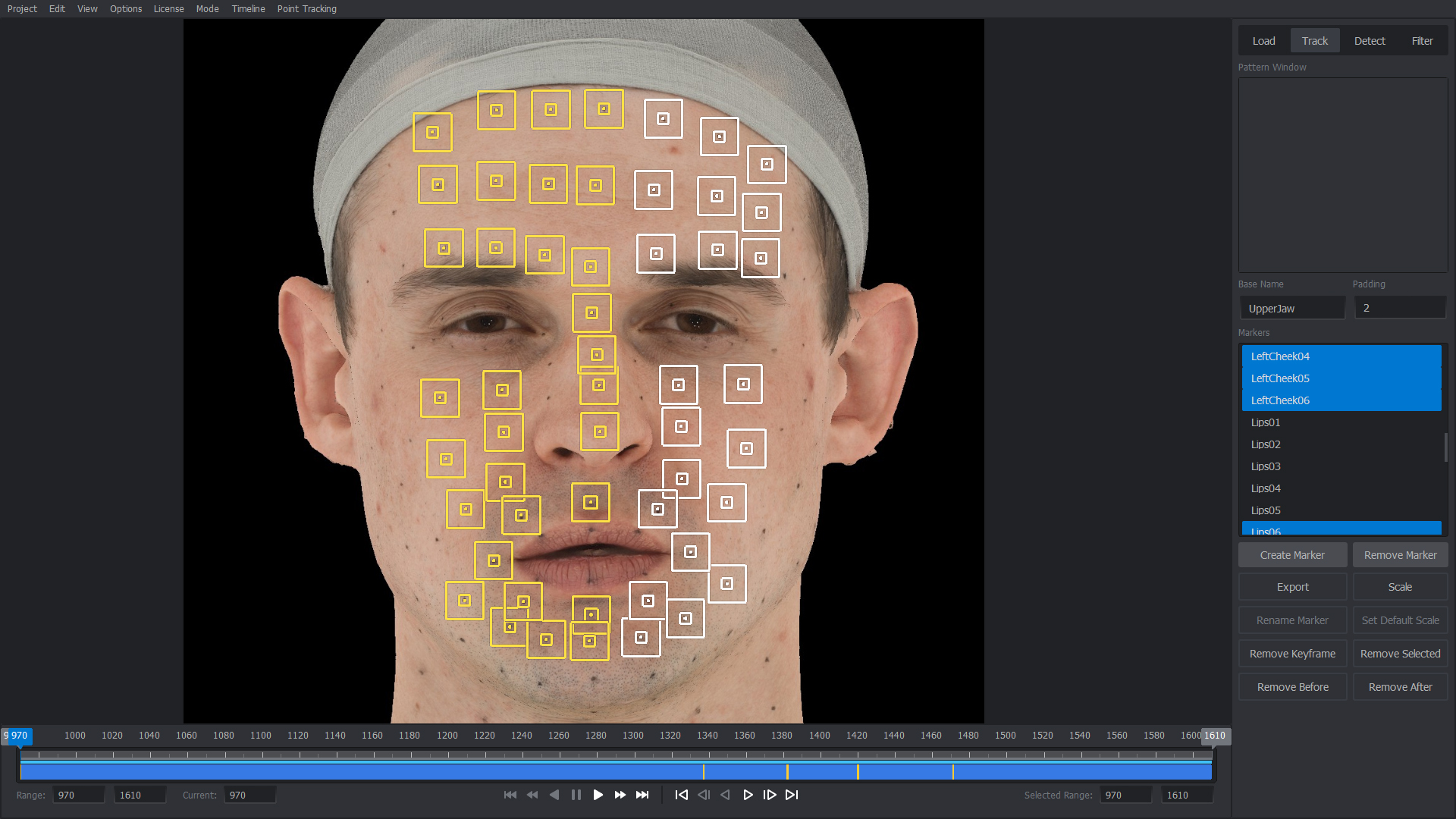
Task: Select Lips01 in the Markers list
Action: coord(1341,422)
